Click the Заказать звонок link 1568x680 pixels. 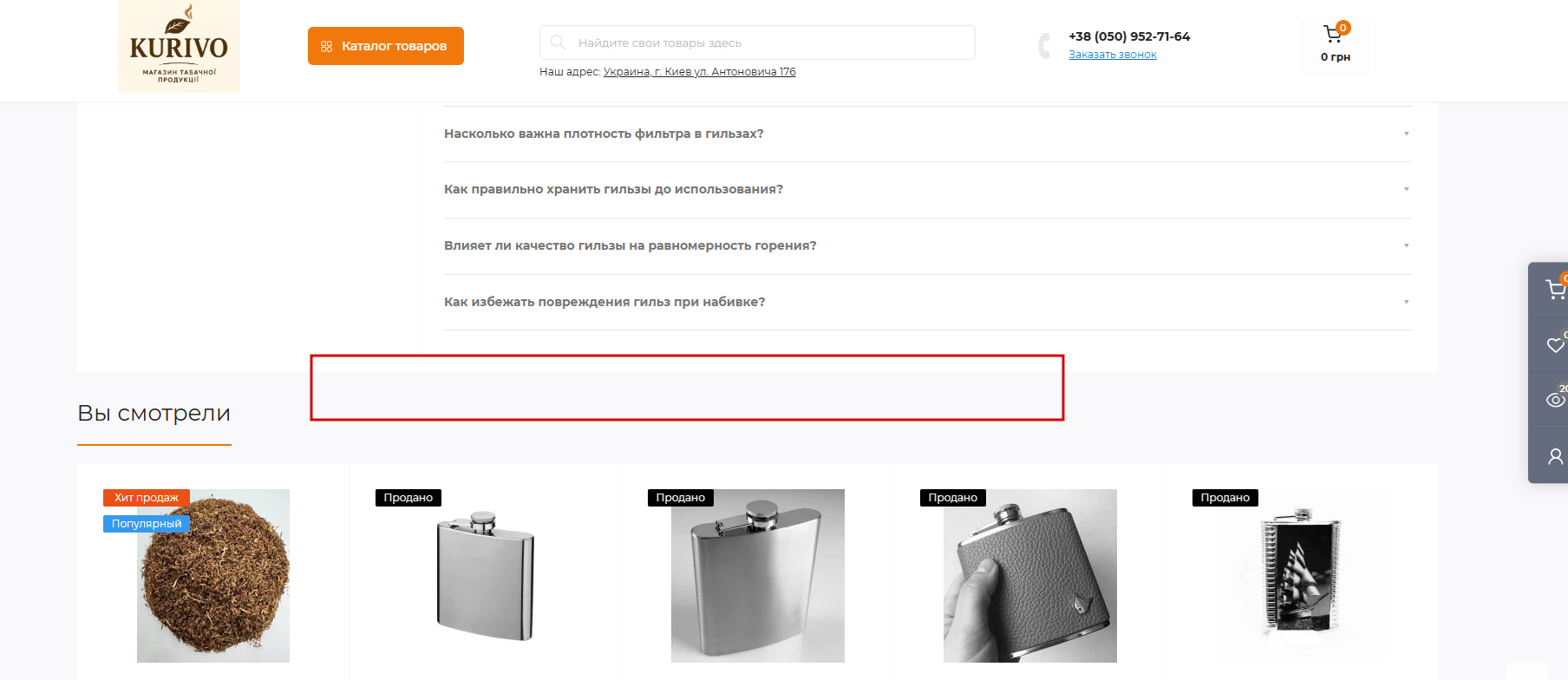tap(1113, 55)
